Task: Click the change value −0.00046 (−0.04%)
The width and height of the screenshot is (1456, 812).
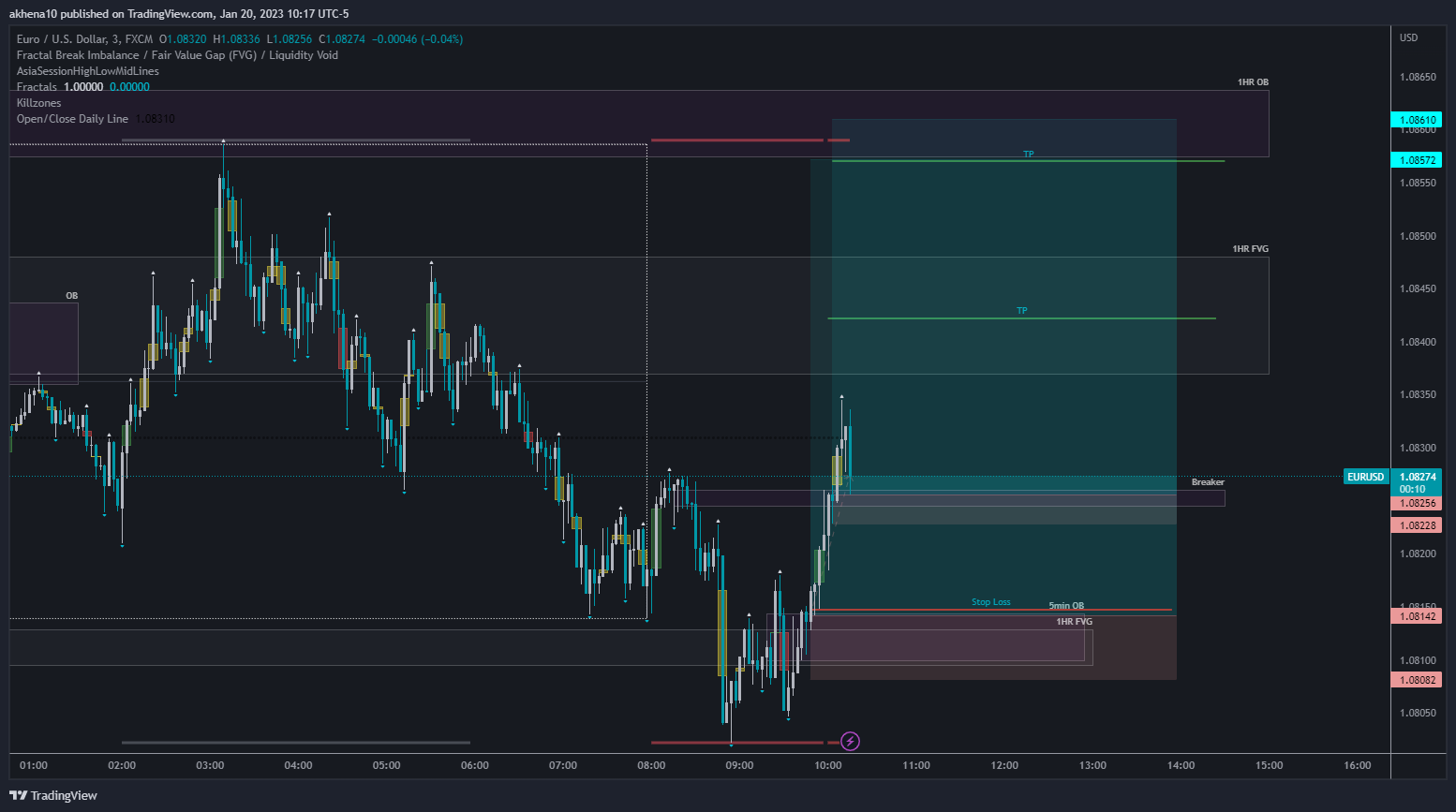Action: [418, 39]
